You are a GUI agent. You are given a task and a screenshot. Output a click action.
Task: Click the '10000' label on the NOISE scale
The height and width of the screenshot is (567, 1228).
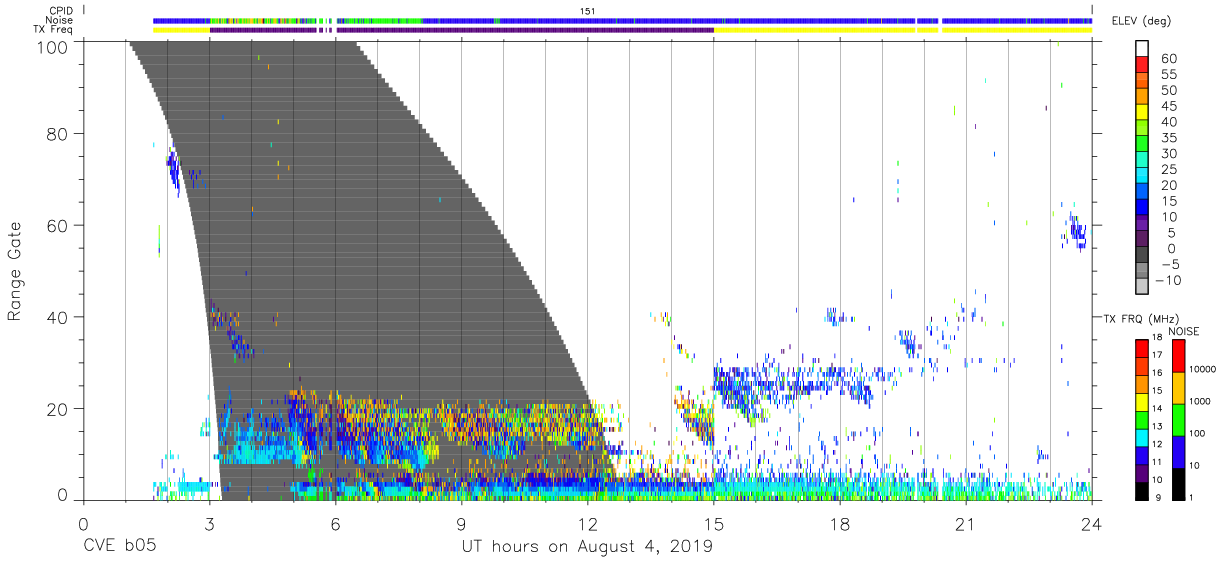point(1204,369)
